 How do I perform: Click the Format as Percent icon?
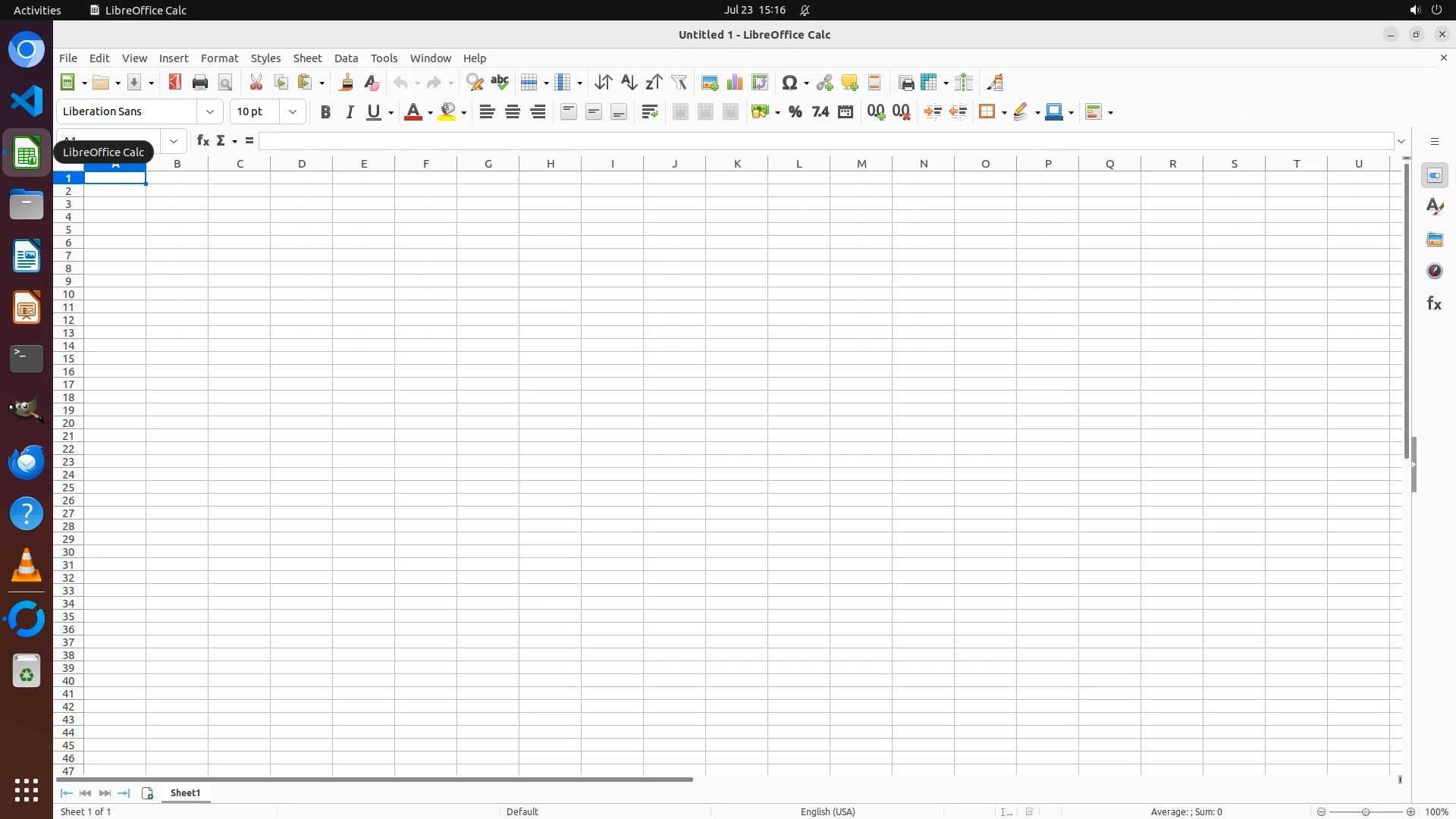[x=795, y=112]
